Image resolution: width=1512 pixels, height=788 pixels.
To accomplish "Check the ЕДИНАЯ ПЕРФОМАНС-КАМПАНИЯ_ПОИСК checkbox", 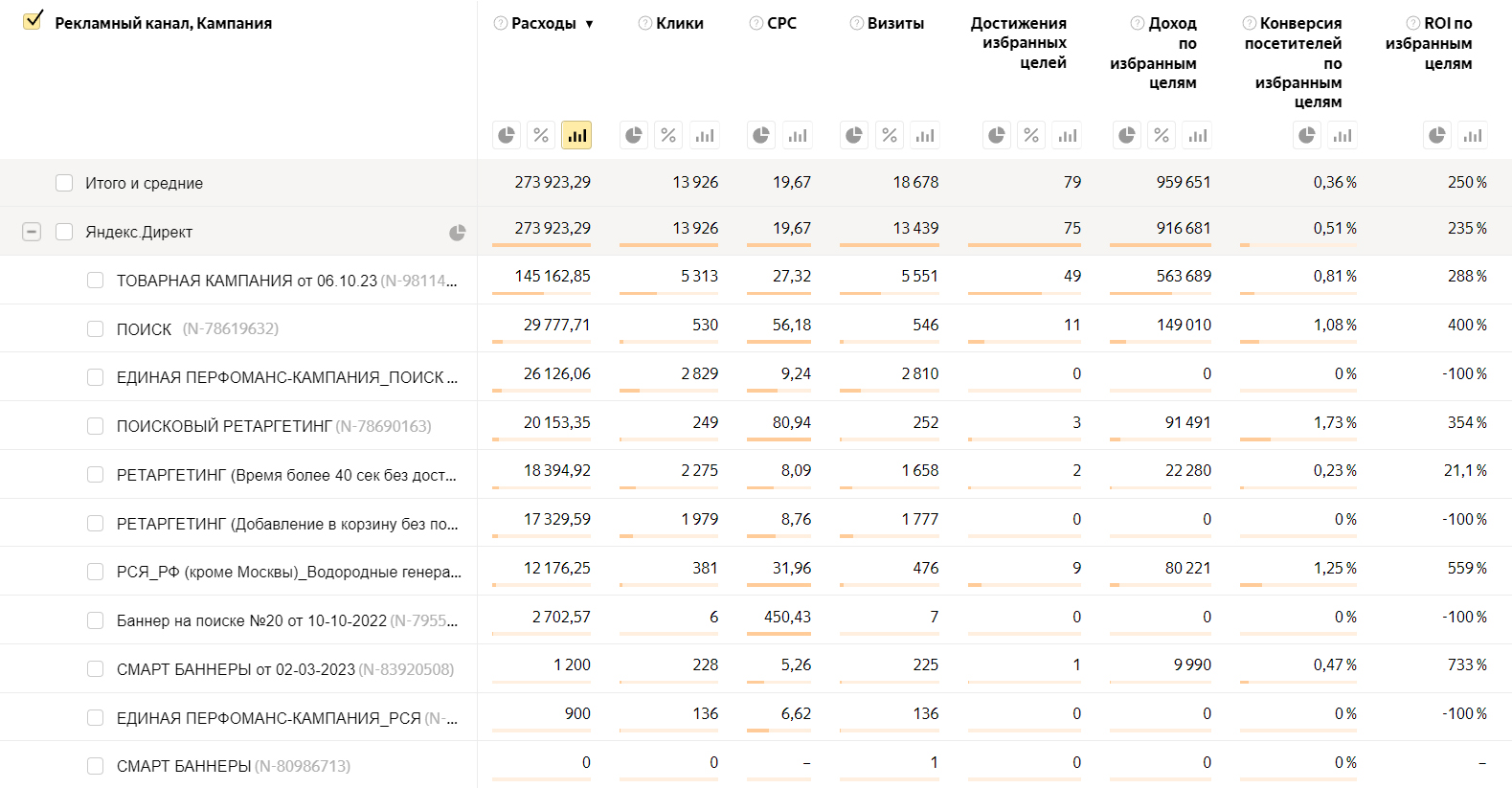I will pos(95,377).
